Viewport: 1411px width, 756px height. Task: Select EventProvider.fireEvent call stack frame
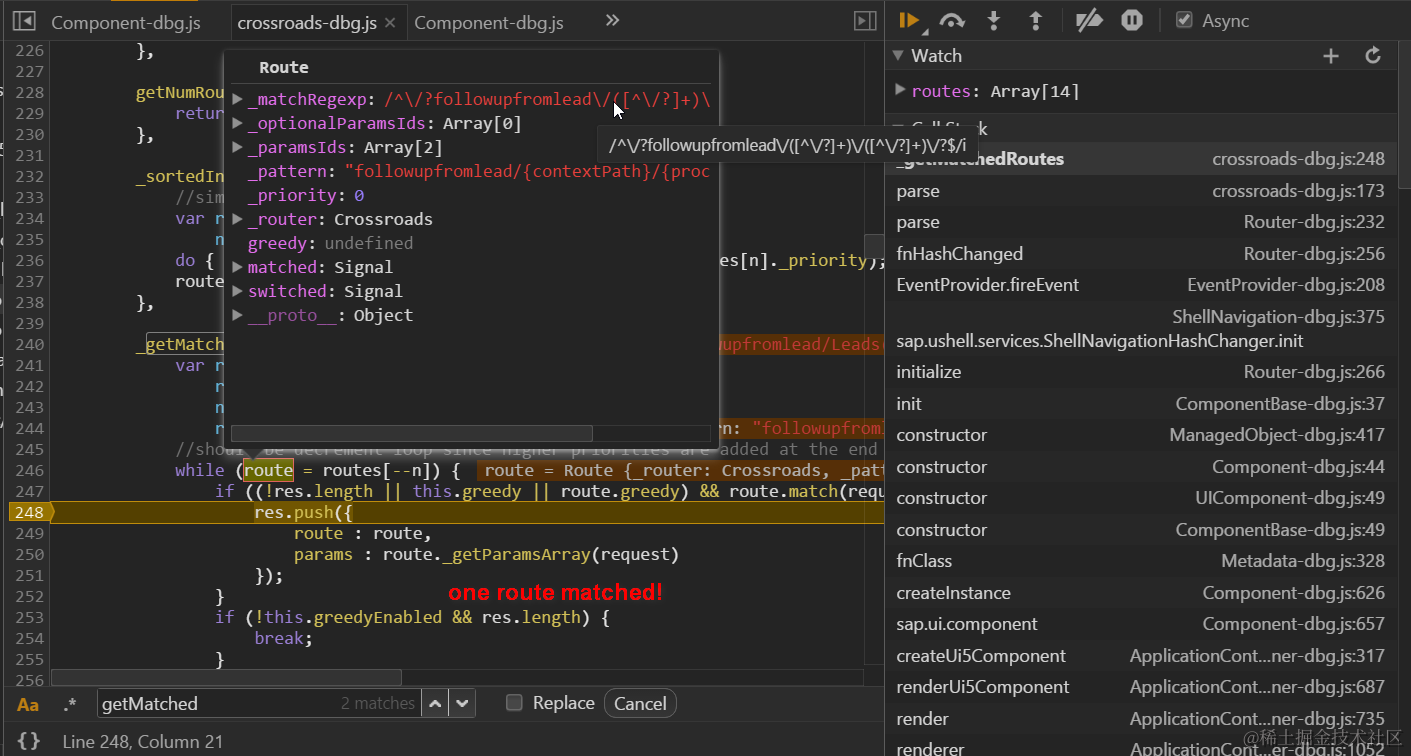point(1141,285)
